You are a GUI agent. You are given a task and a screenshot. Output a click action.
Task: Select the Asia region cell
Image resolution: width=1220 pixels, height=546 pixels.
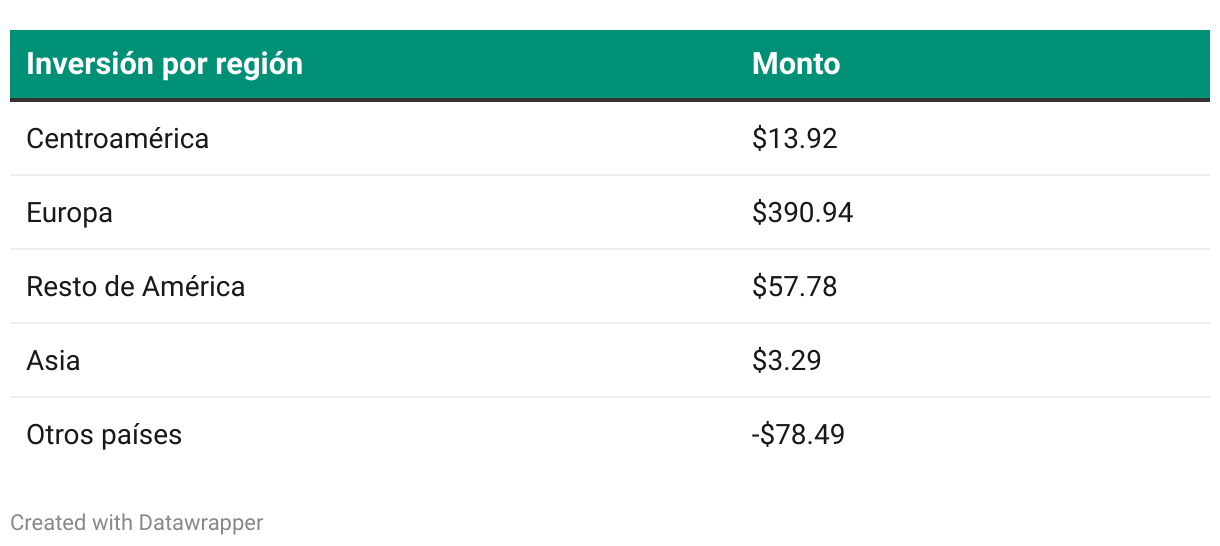click(x=53, y=360)
